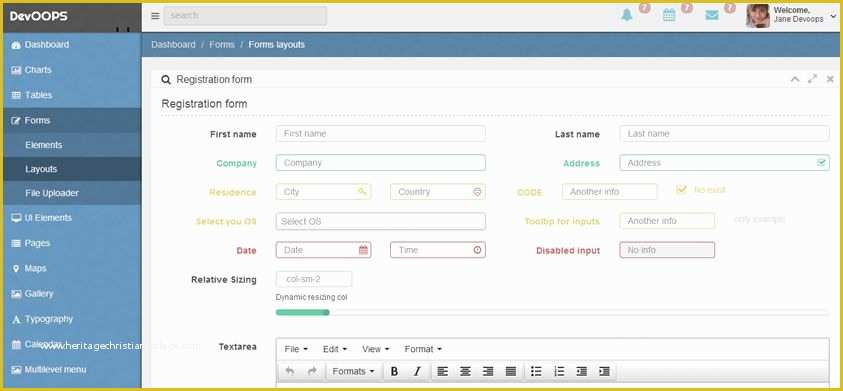
Task: Open the editor File menu
Action: point(296,349)
